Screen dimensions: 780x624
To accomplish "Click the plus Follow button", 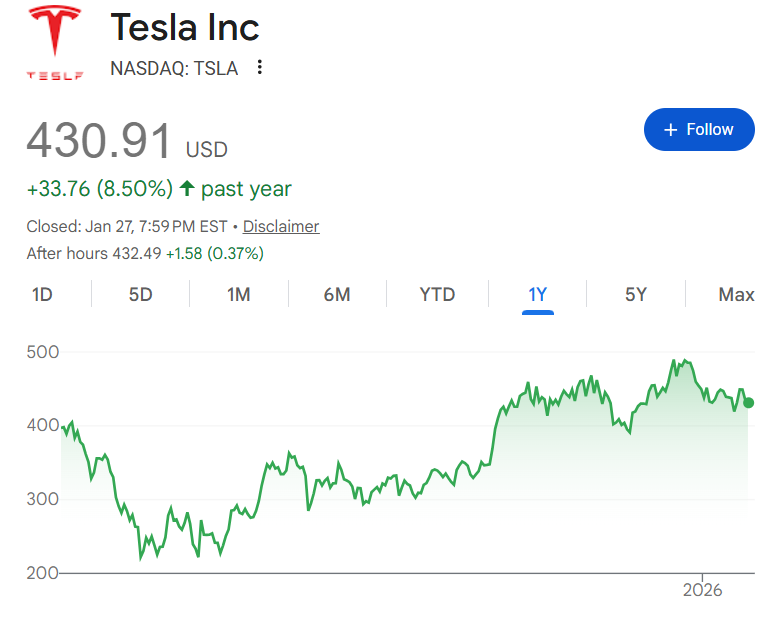I will click(699, 130).
